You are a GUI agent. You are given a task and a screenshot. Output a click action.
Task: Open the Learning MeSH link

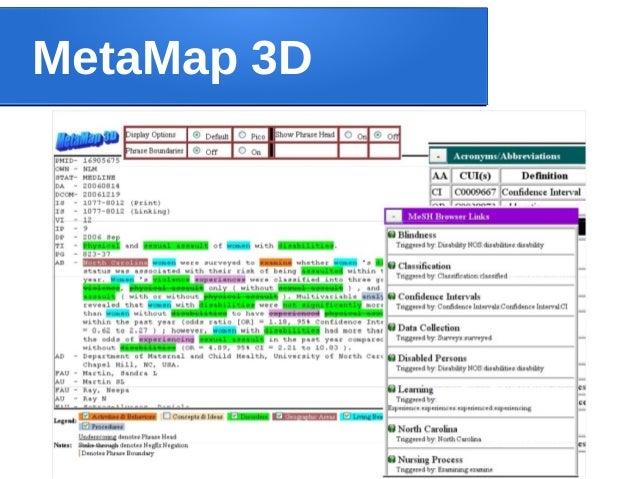pos(415,389)
